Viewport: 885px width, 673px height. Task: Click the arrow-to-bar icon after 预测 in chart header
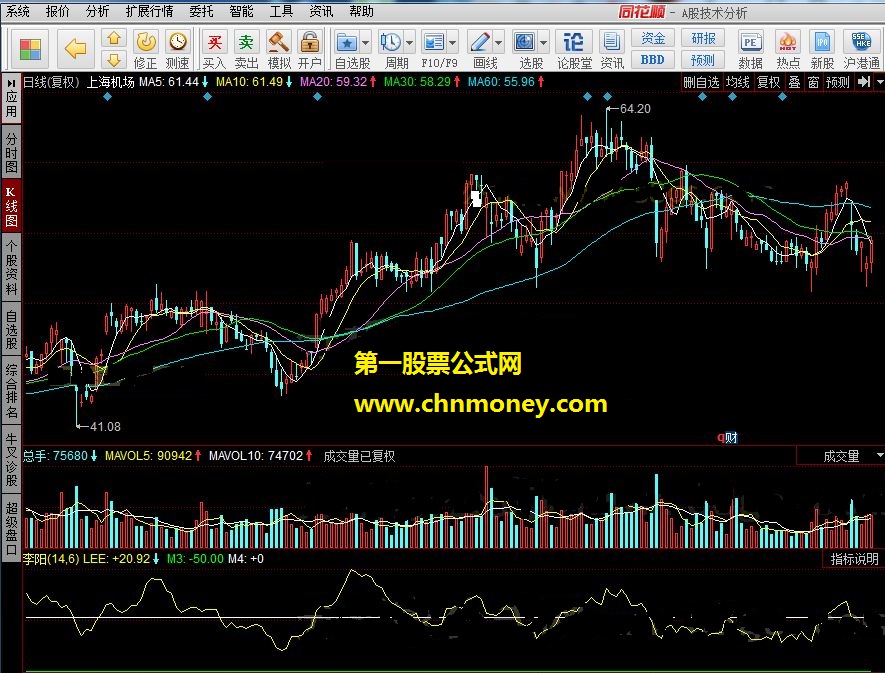[x=864, y=82]
